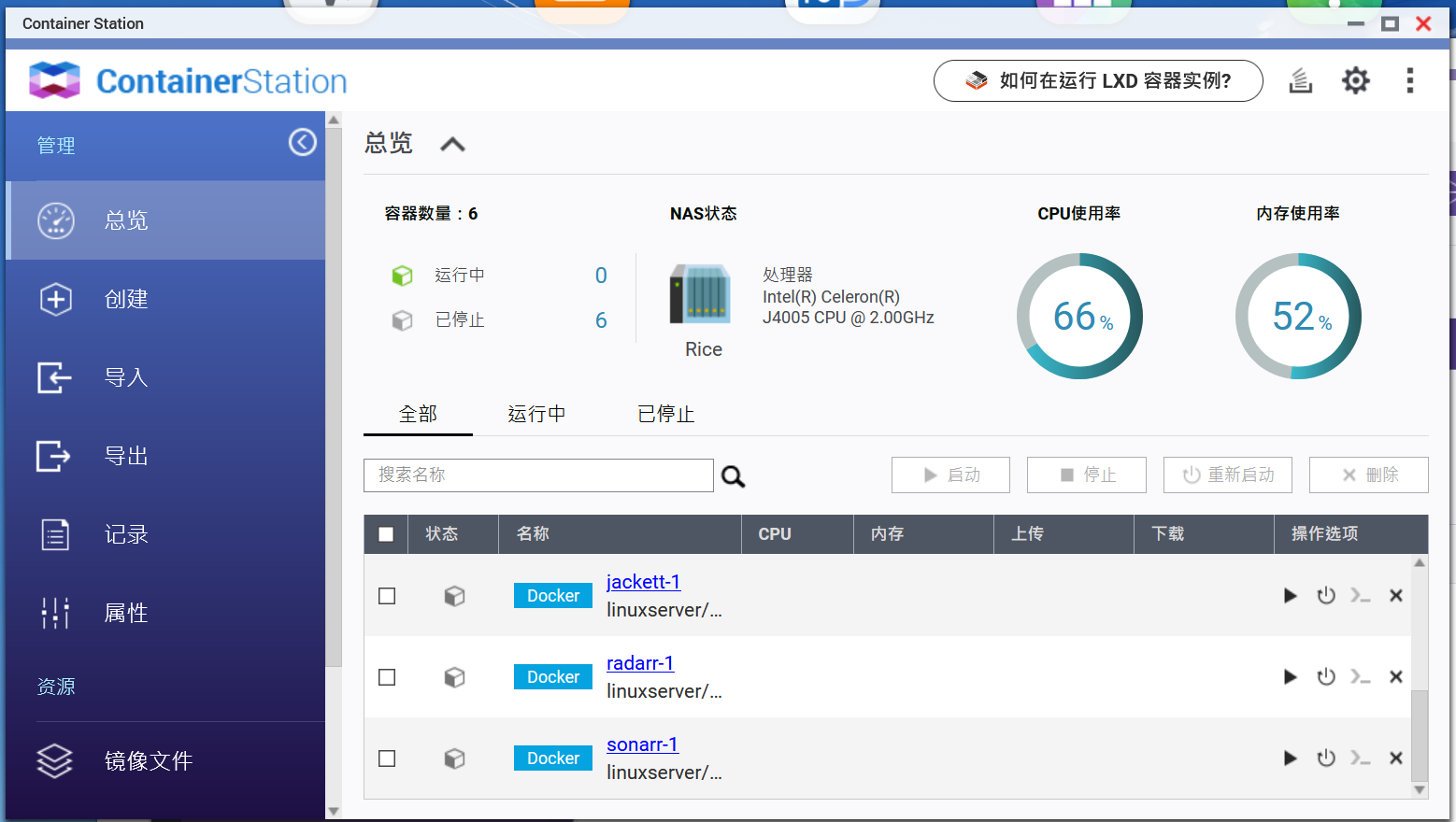Click the search magnifier icon
The width and height of the screenshot is (1456, 822).
[x=734, y=476]
